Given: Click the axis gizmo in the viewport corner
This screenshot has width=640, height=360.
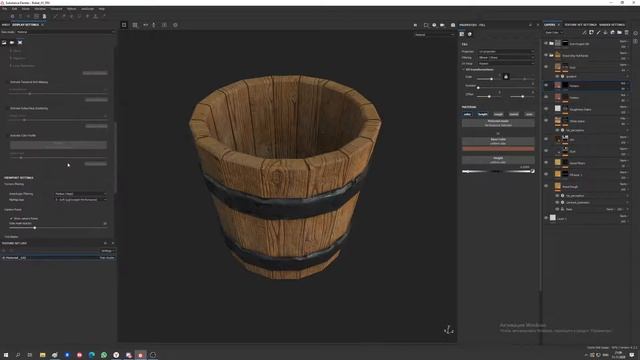Looking at the screenshot, I should pyautogui.click(x=449, y=329).
